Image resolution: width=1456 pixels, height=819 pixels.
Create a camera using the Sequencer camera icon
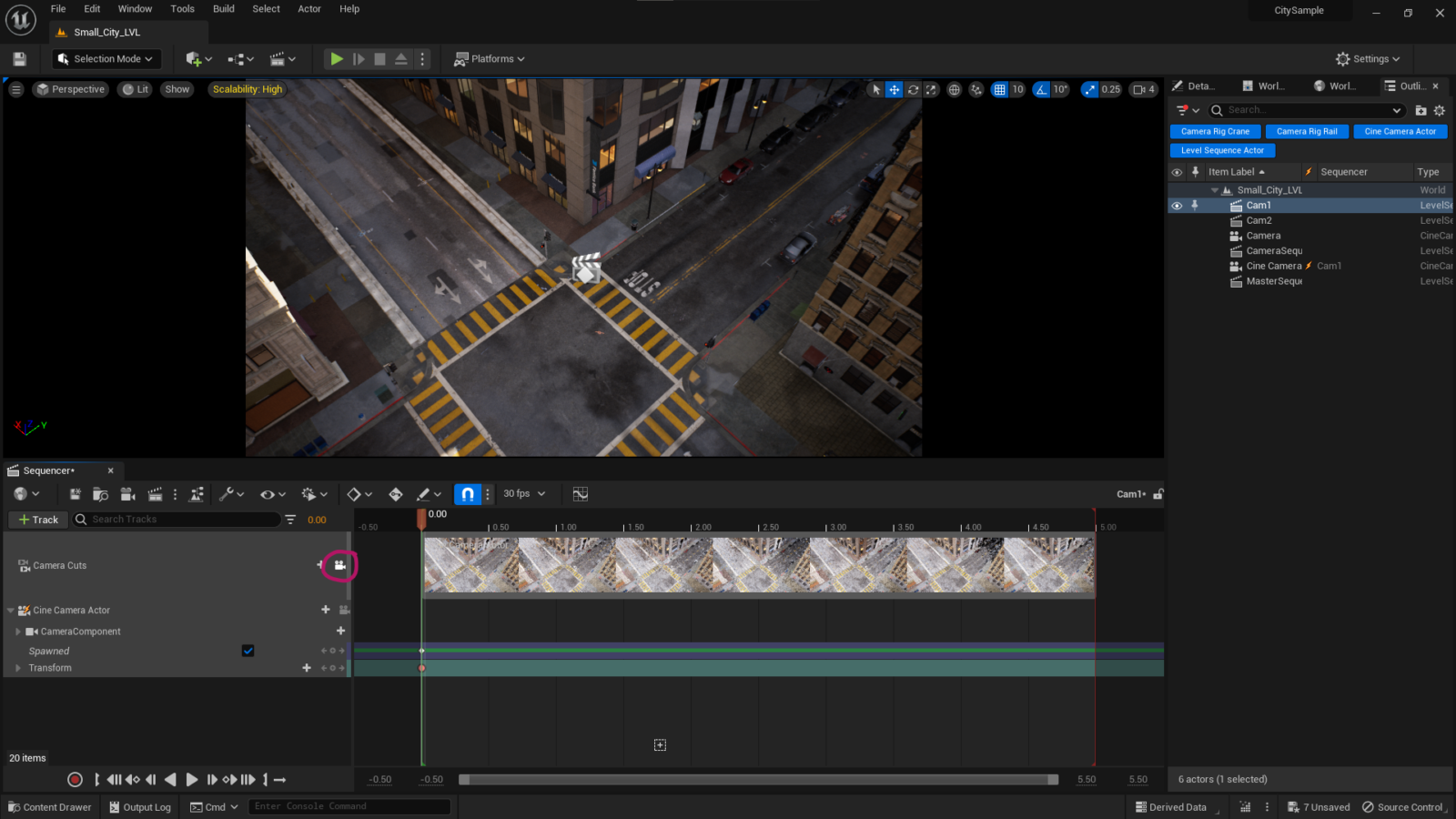[128, 493]
